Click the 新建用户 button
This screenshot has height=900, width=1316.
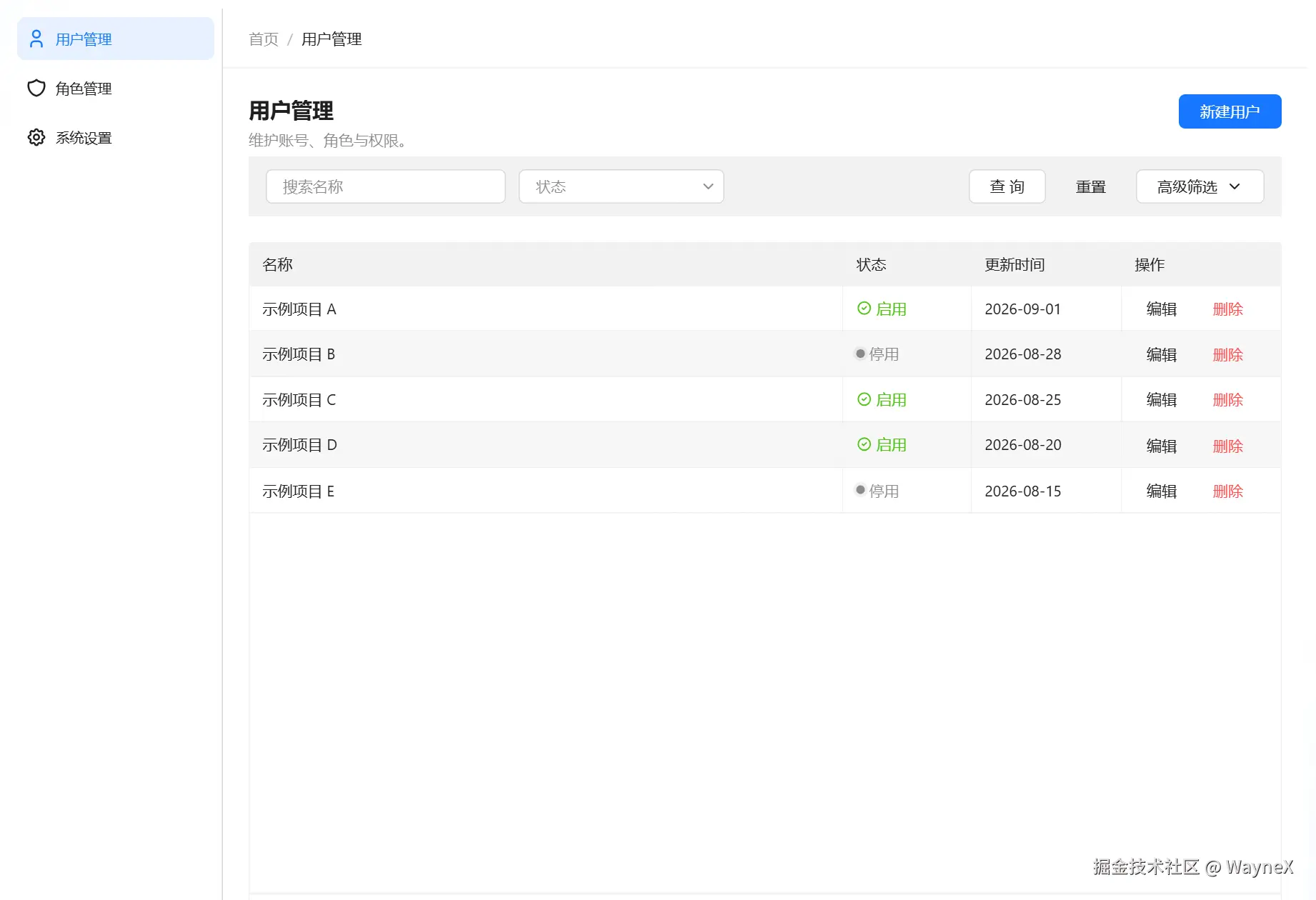coord(1230,111)
